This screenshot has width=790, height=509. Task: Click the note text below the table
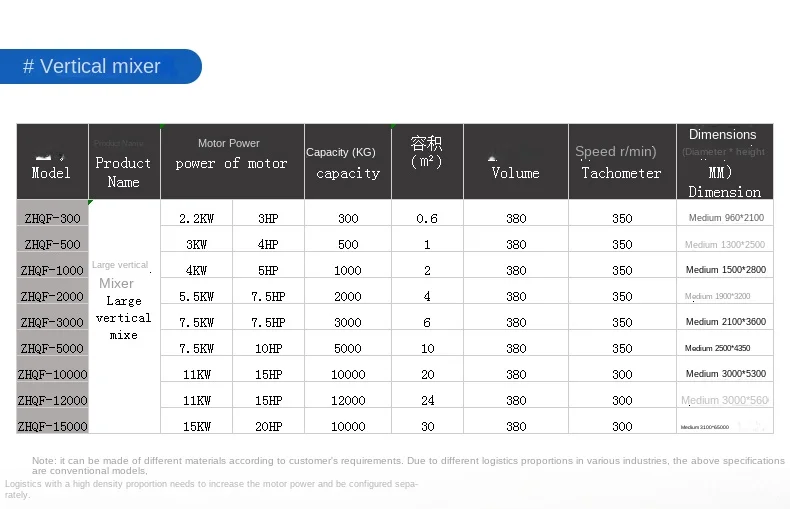pyautogui.click(x=400, y=465)
